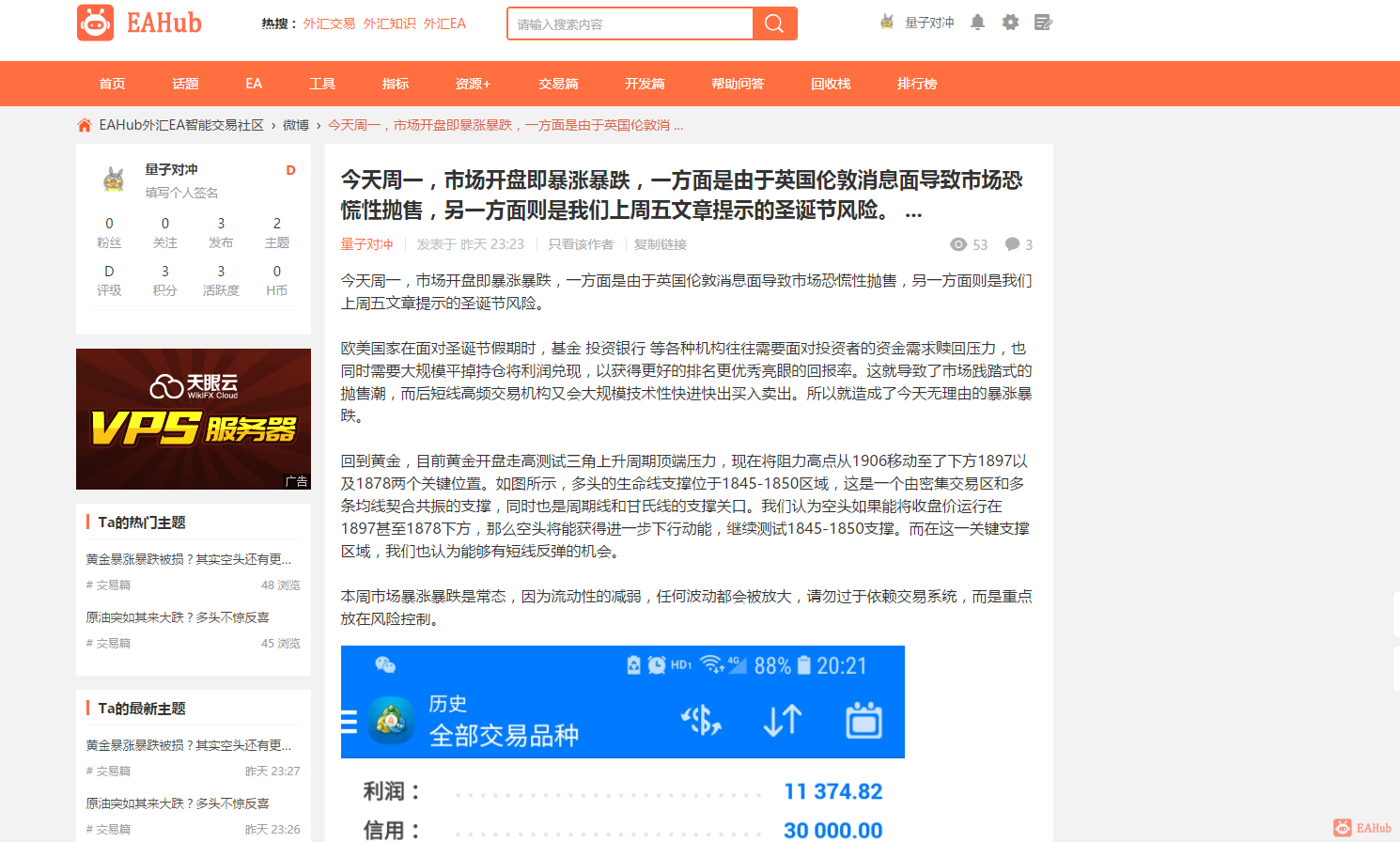Click the H币 coin stat

277,281
